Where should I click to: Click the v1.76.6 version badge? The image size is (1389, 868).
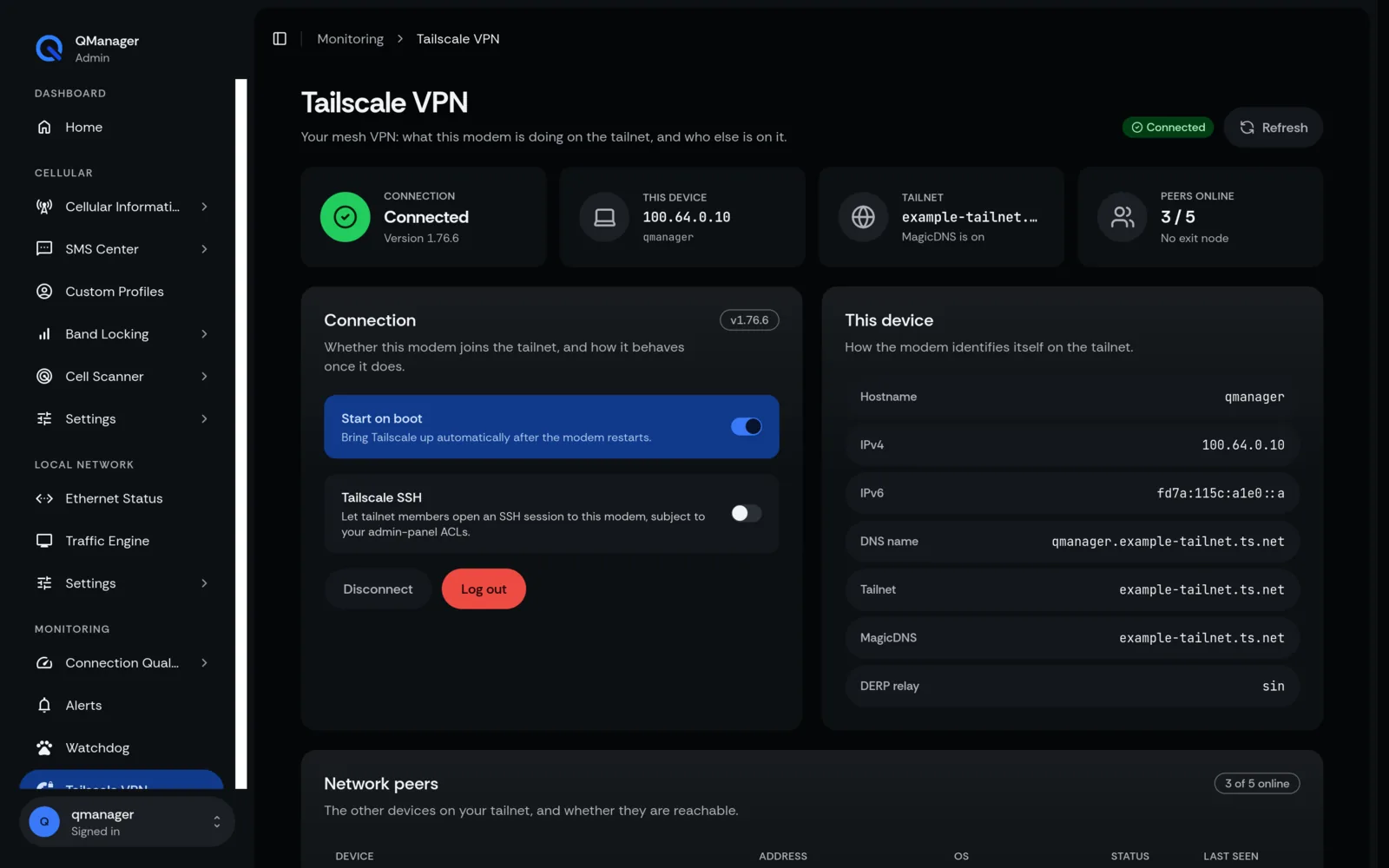[x=749, y=320]
